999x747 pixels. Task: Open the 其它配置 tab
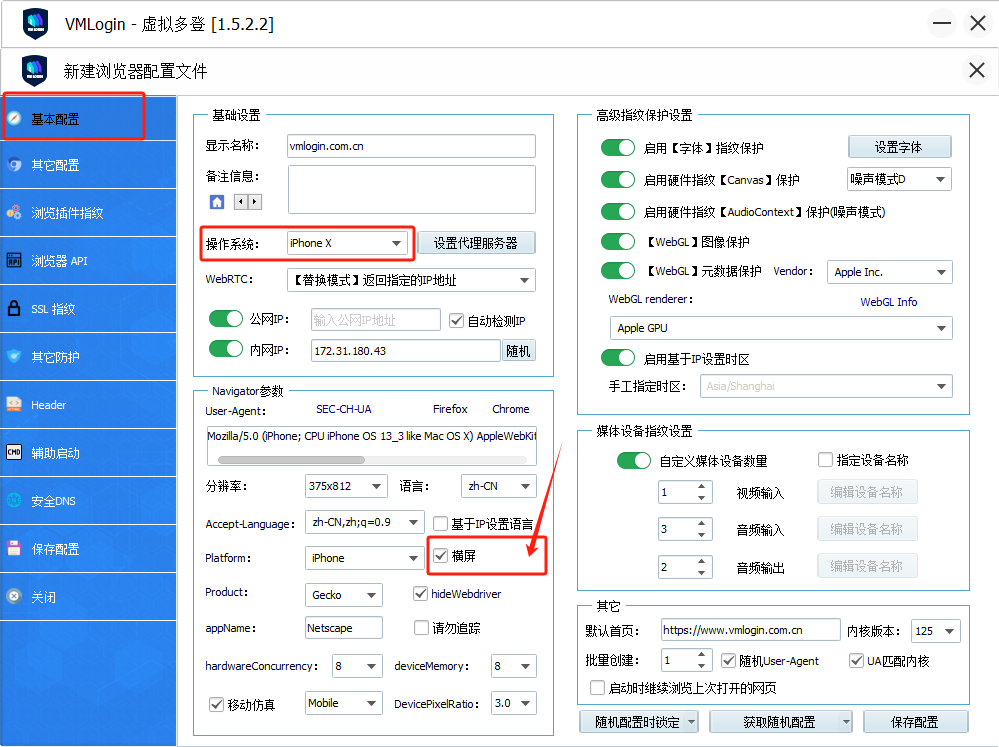pos(88,165)
